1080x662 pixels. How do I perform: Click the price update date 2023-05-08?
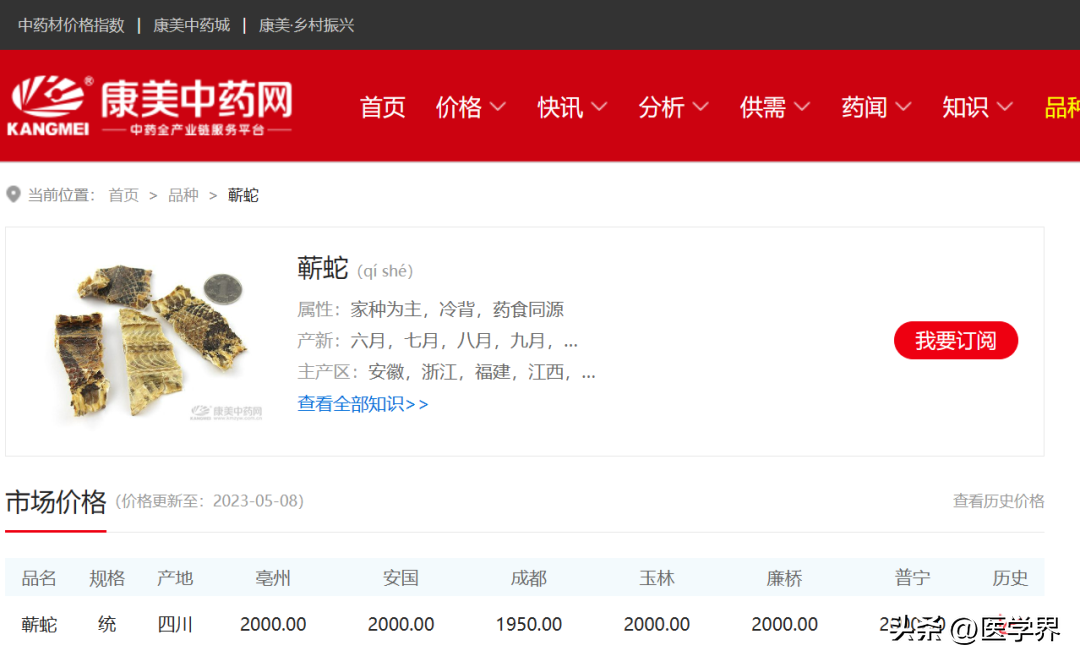(x=254, y=501)
